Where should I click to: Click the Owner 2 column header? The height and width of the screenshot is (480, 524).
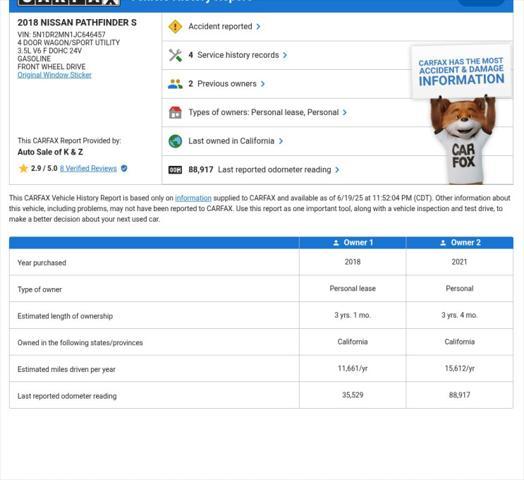point(460,243)
